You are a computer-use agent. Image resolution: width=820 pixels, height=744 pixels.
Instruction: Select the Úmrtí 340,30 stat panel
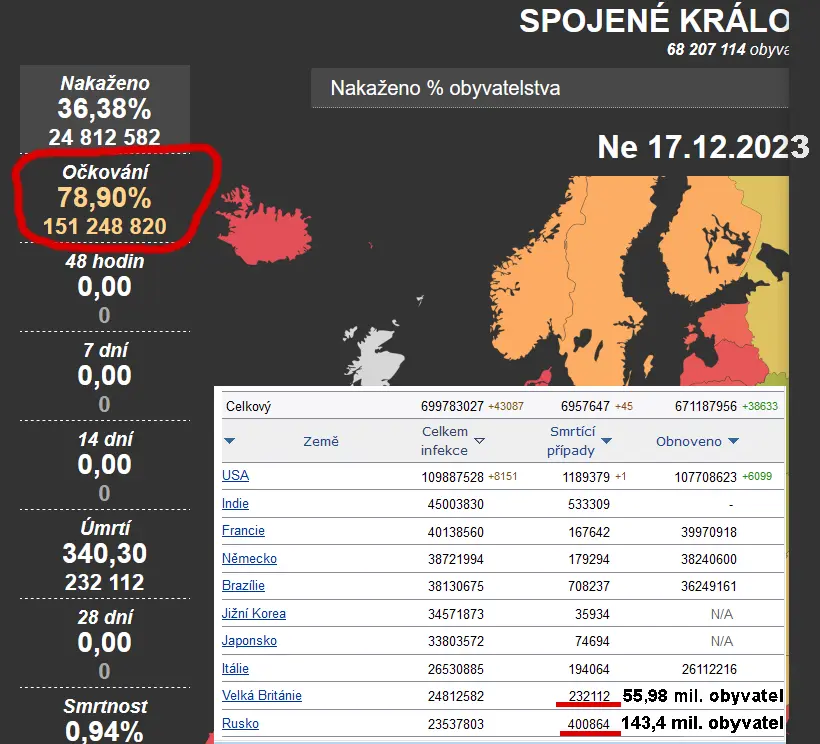click(104, 555)
